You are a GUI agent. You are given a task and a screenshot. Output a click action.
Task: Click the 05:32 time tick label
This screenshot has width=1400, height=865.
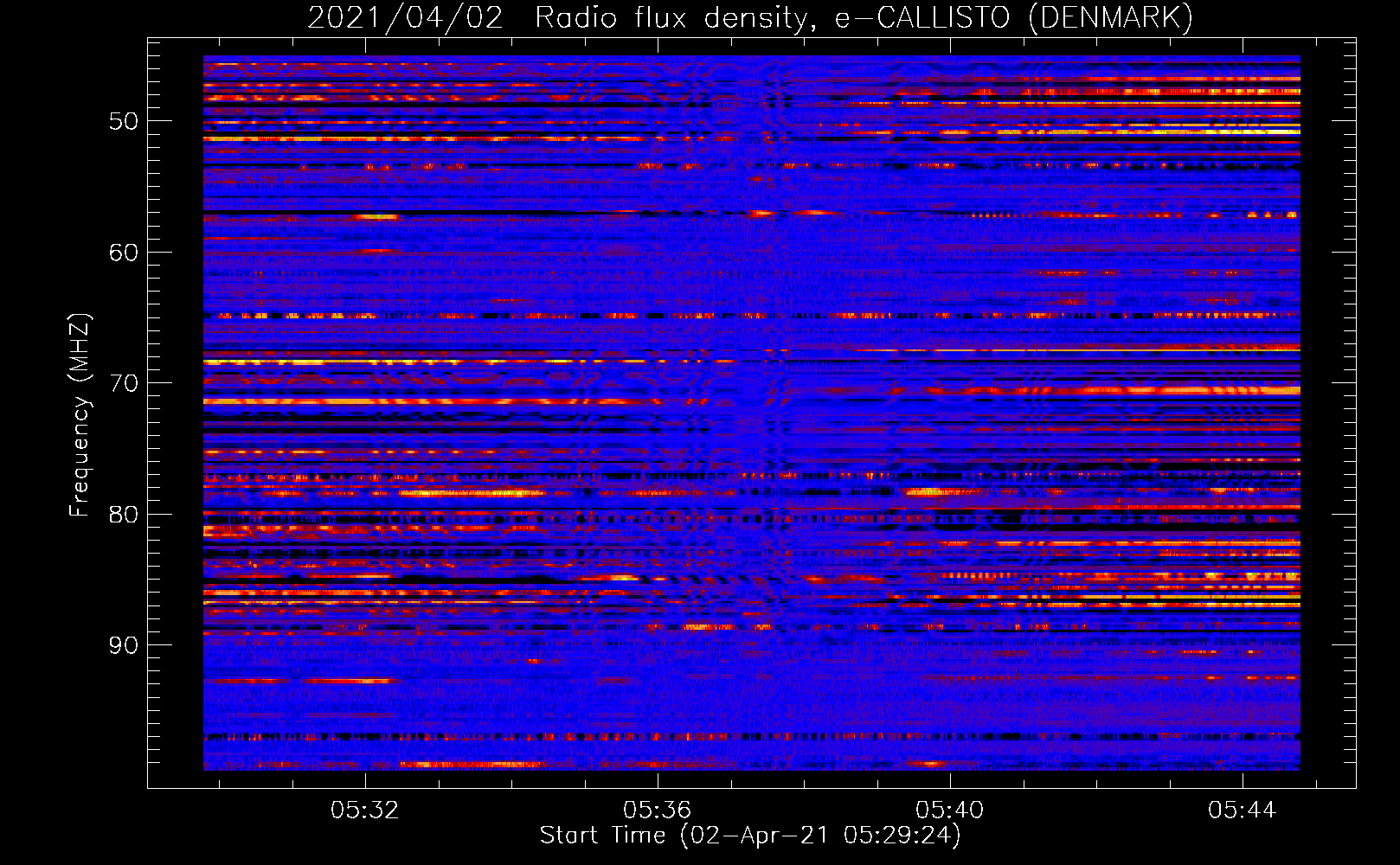pos(365,810)
